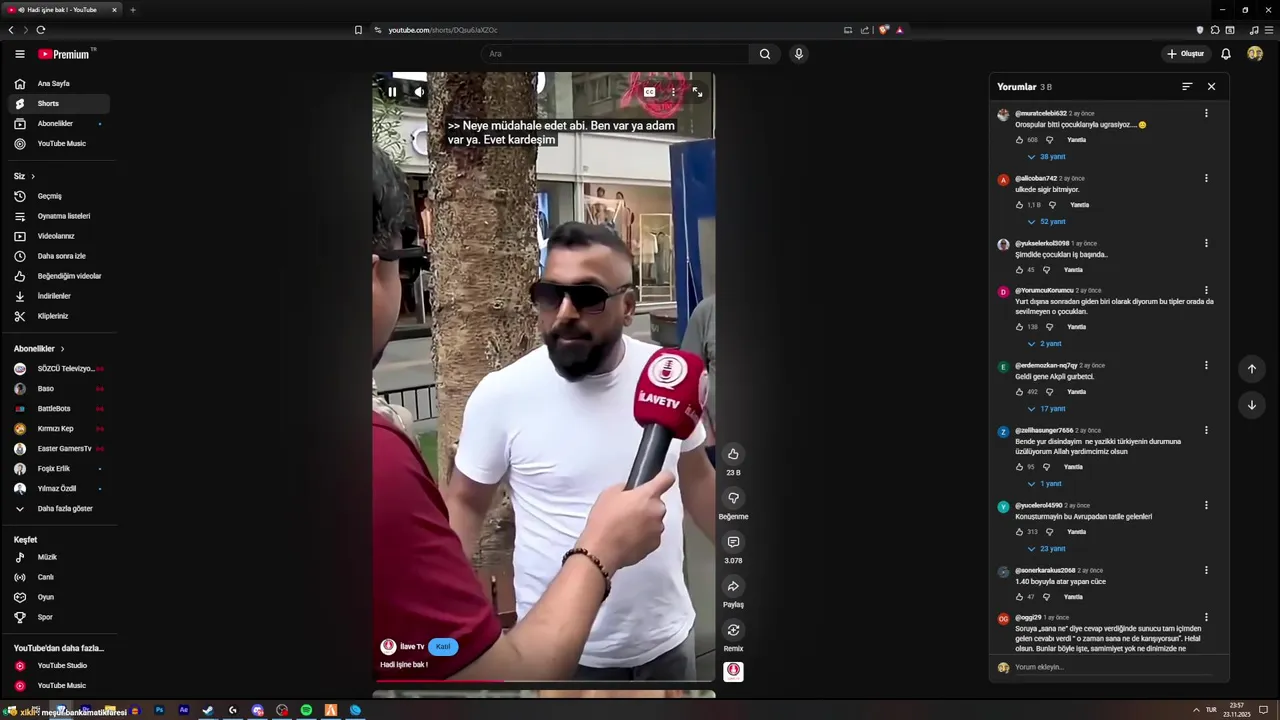Click the Ara search box
This screenshot has height=720, width=1280.
tap(615, 54)
